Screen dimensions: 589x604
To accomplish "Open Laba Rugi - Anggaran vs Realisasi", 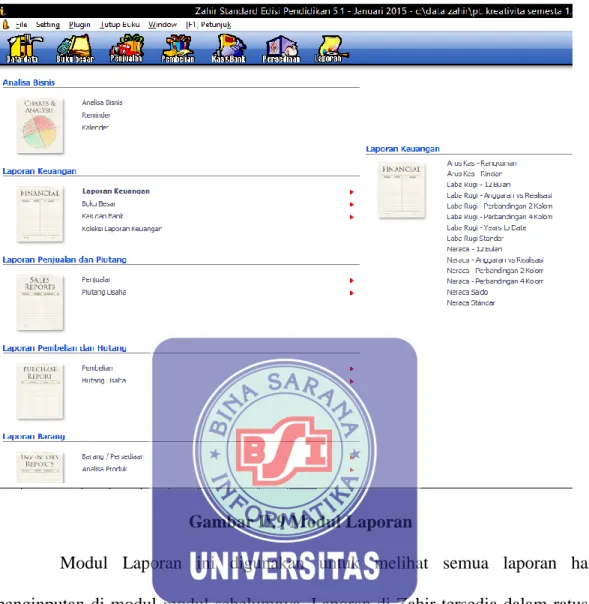I will coord(499,196).
